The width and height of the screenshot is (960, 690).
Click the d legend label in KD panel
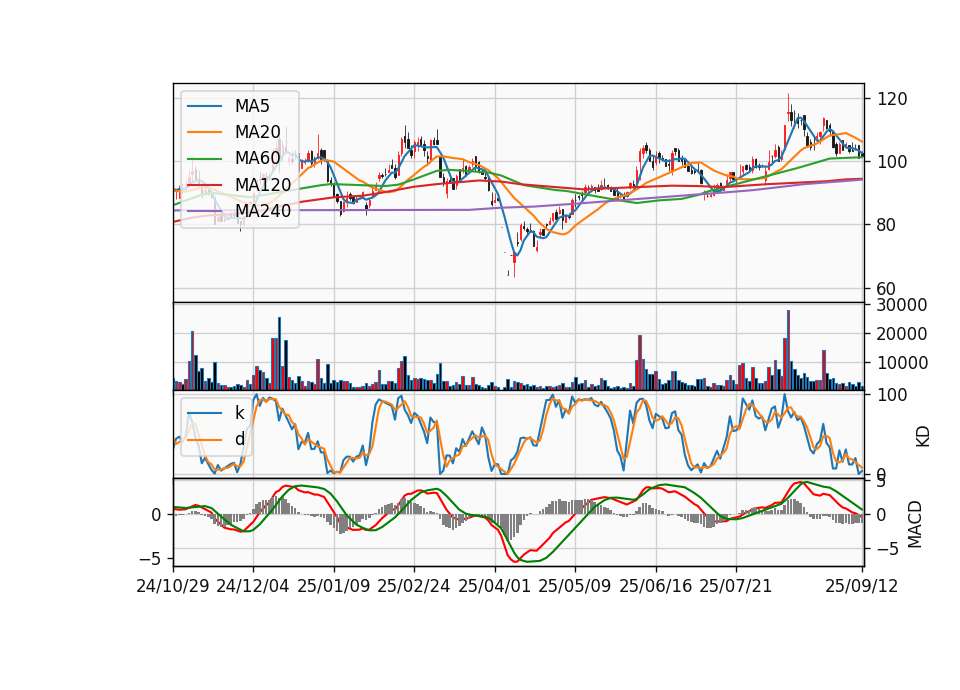coord(239,439)
